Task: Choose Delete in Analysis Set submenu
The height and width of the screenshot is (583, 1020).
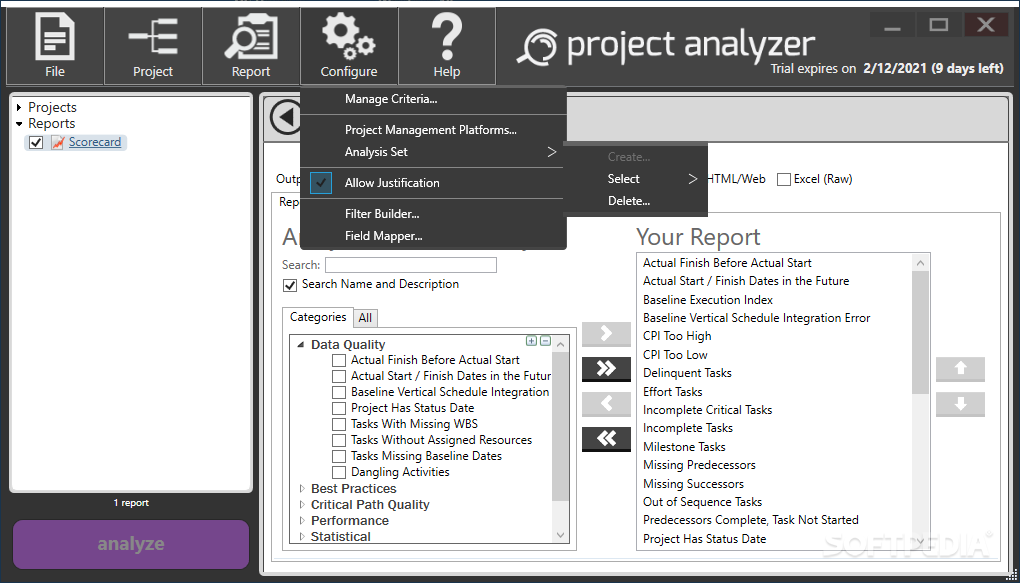Action: (x=636, y=201)
